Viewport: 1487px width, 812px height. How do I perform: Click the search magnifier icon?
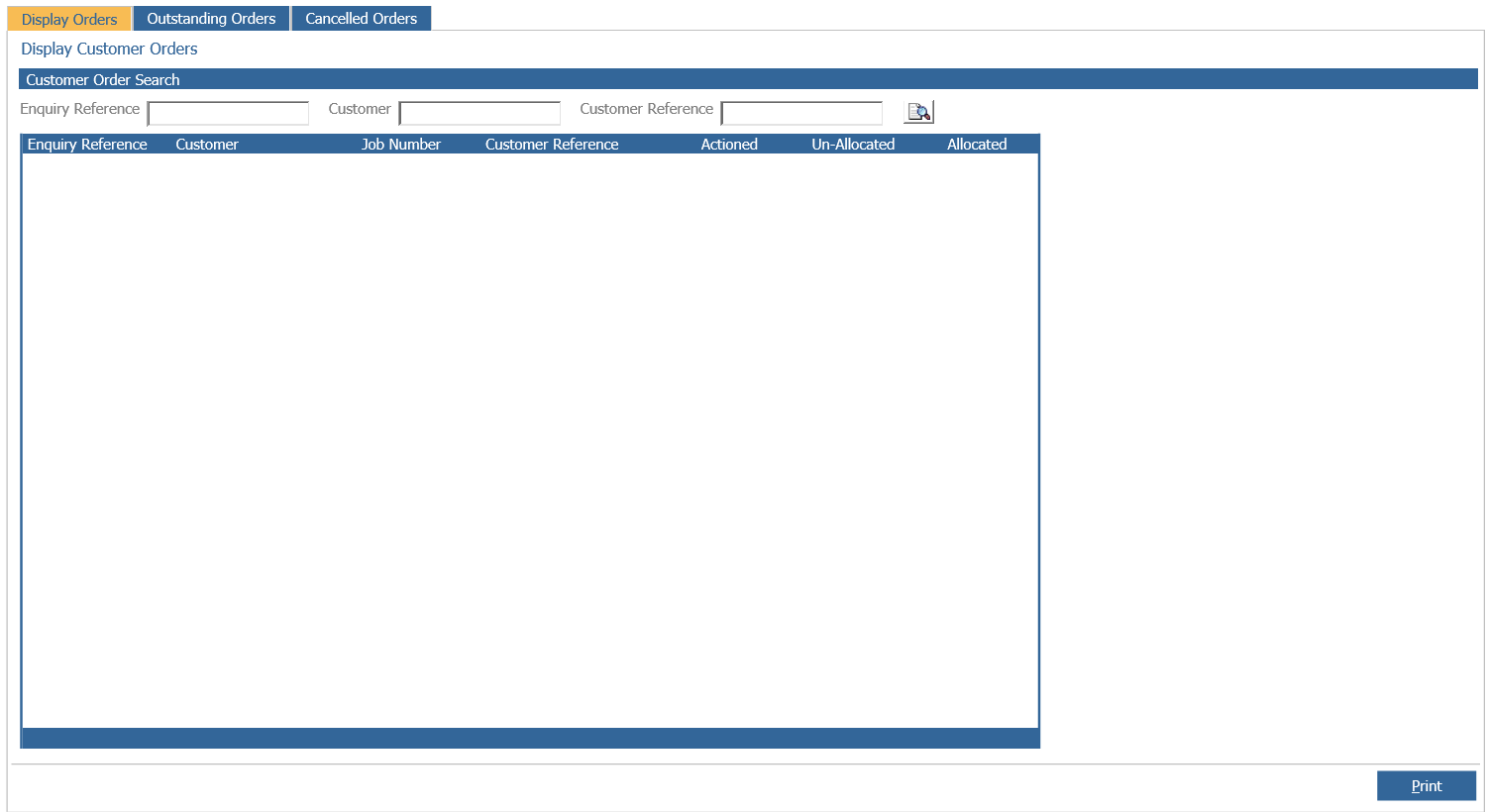[x=918, y=112]
